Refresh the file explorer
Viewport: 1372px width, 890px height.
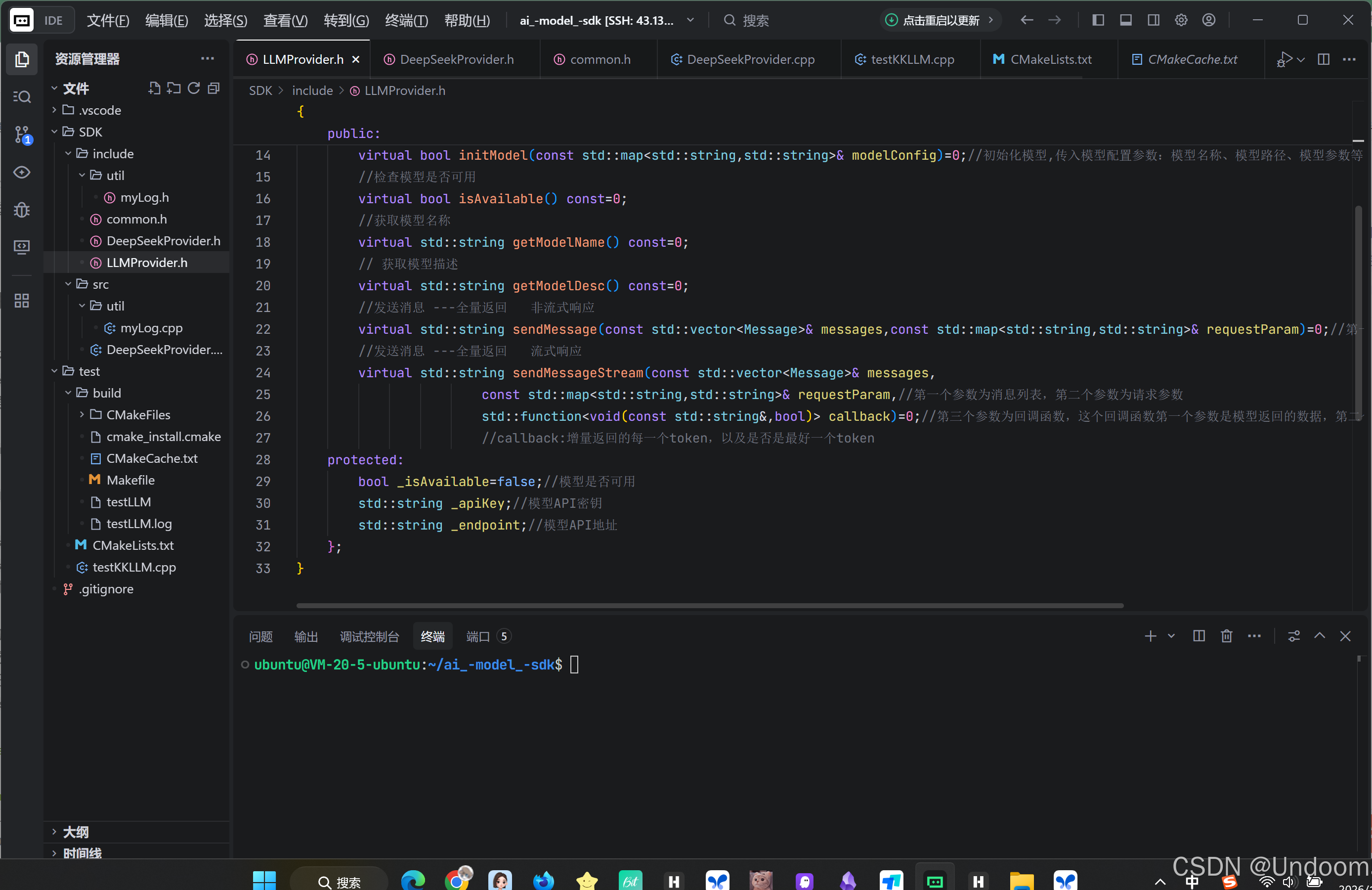[x=194, y=88]
